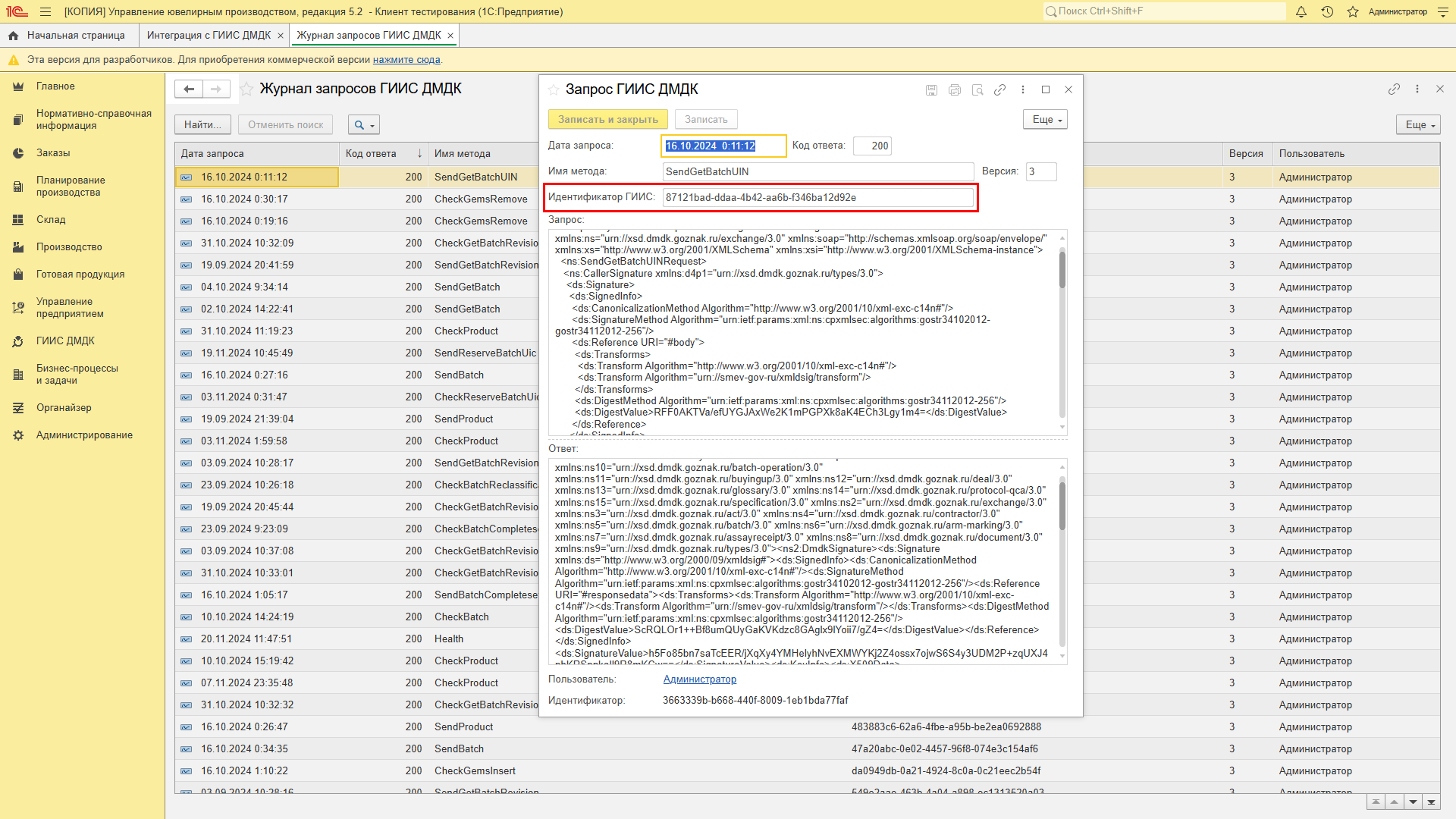This screenshot has height=819, width=1456.
Task: Click the Дата запроса input field
Action: 723,146
